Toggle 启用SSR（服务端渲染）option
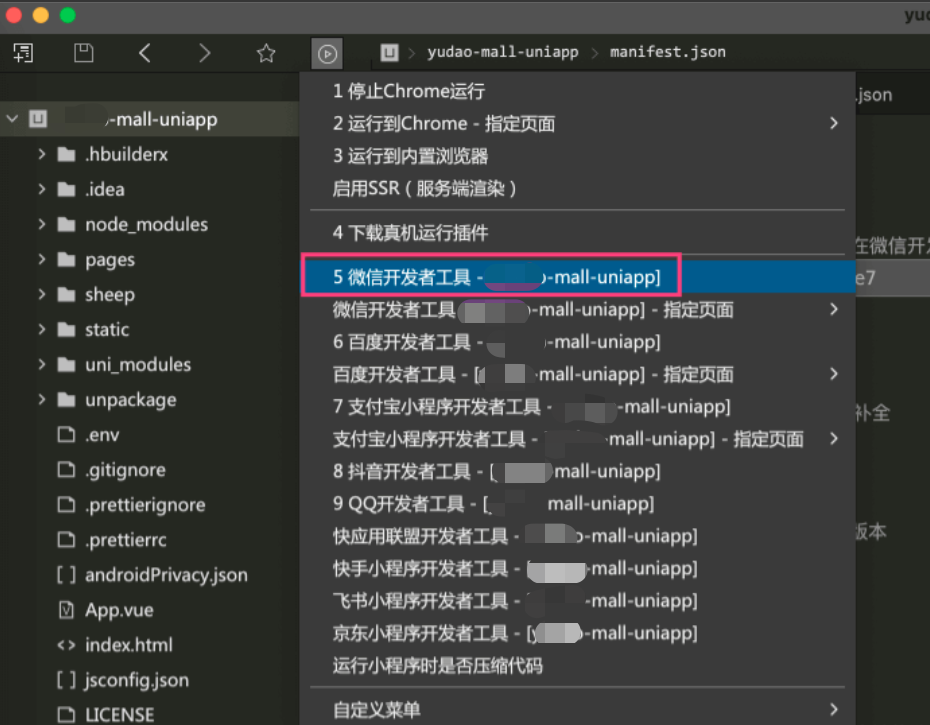 424,188
